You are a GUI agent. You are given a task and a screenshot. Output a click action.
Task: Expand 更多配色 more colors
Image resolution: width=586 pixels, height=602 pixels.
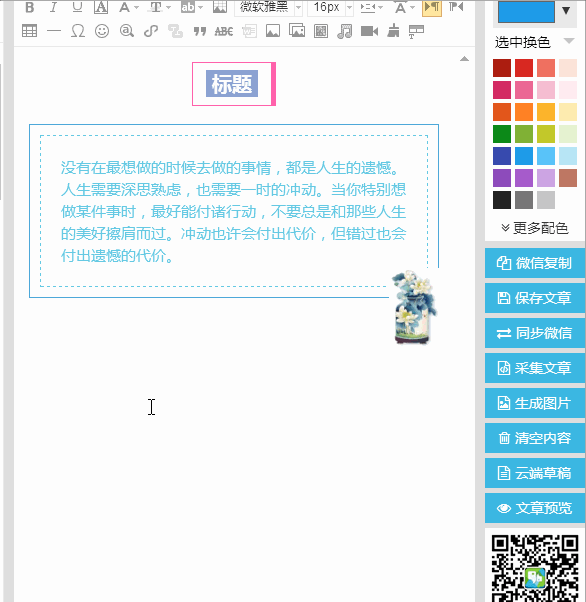(x=535, y=228)
